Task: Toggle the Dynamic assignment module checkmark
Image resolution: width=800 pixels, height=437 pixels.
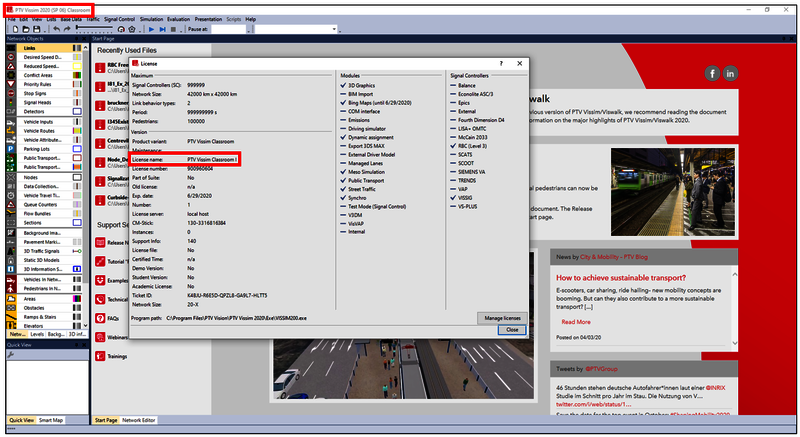Action: pos(343,139)
